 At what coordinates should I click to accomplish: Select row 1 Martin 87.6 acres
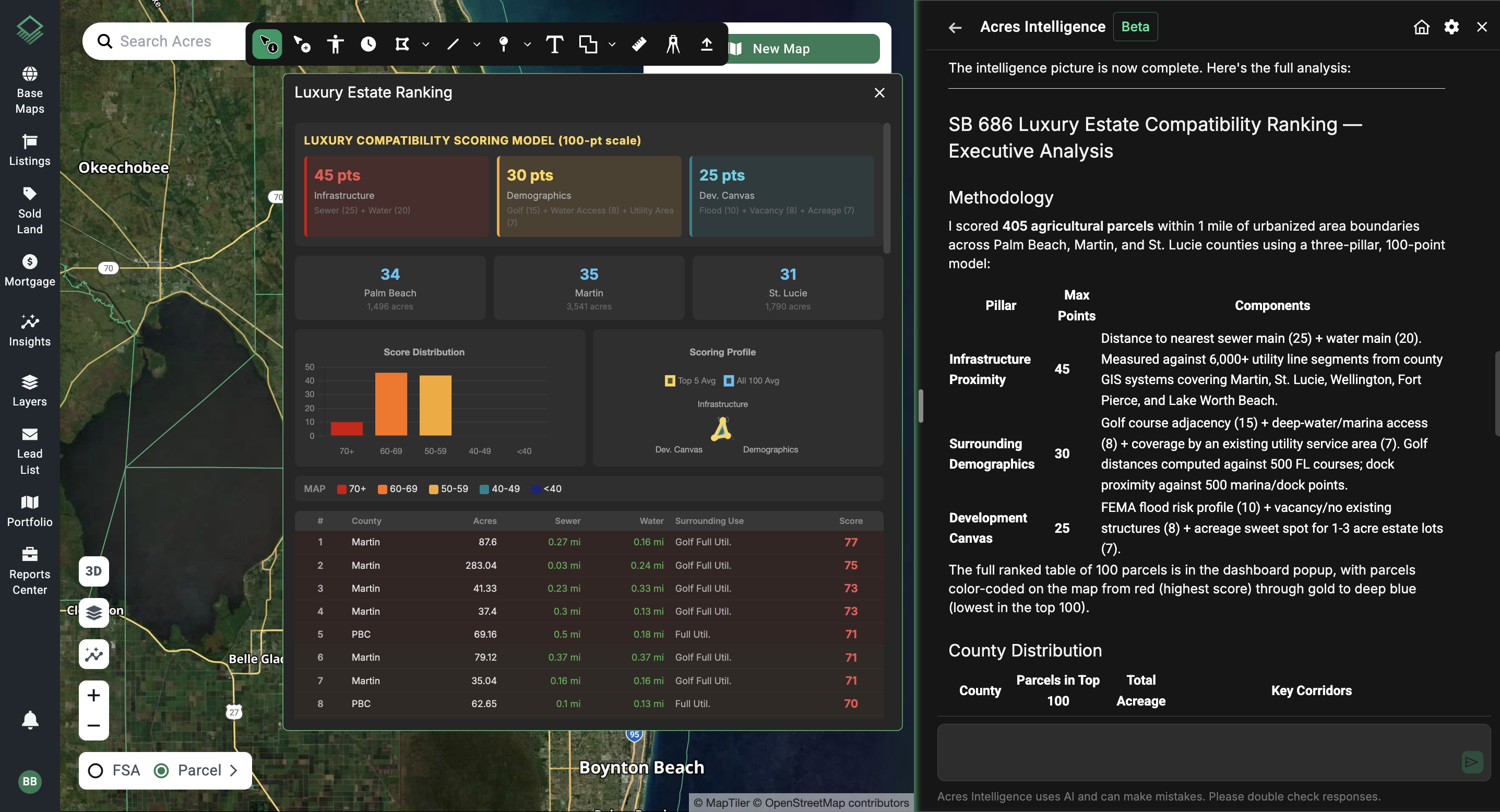(x=589, y=542)
